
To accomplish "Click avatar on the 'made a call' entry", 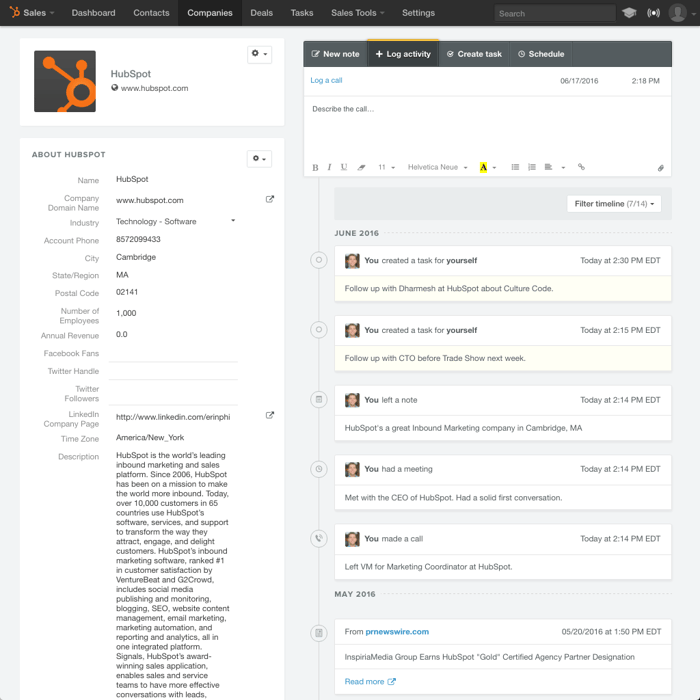I will click(x=352, y=539).
